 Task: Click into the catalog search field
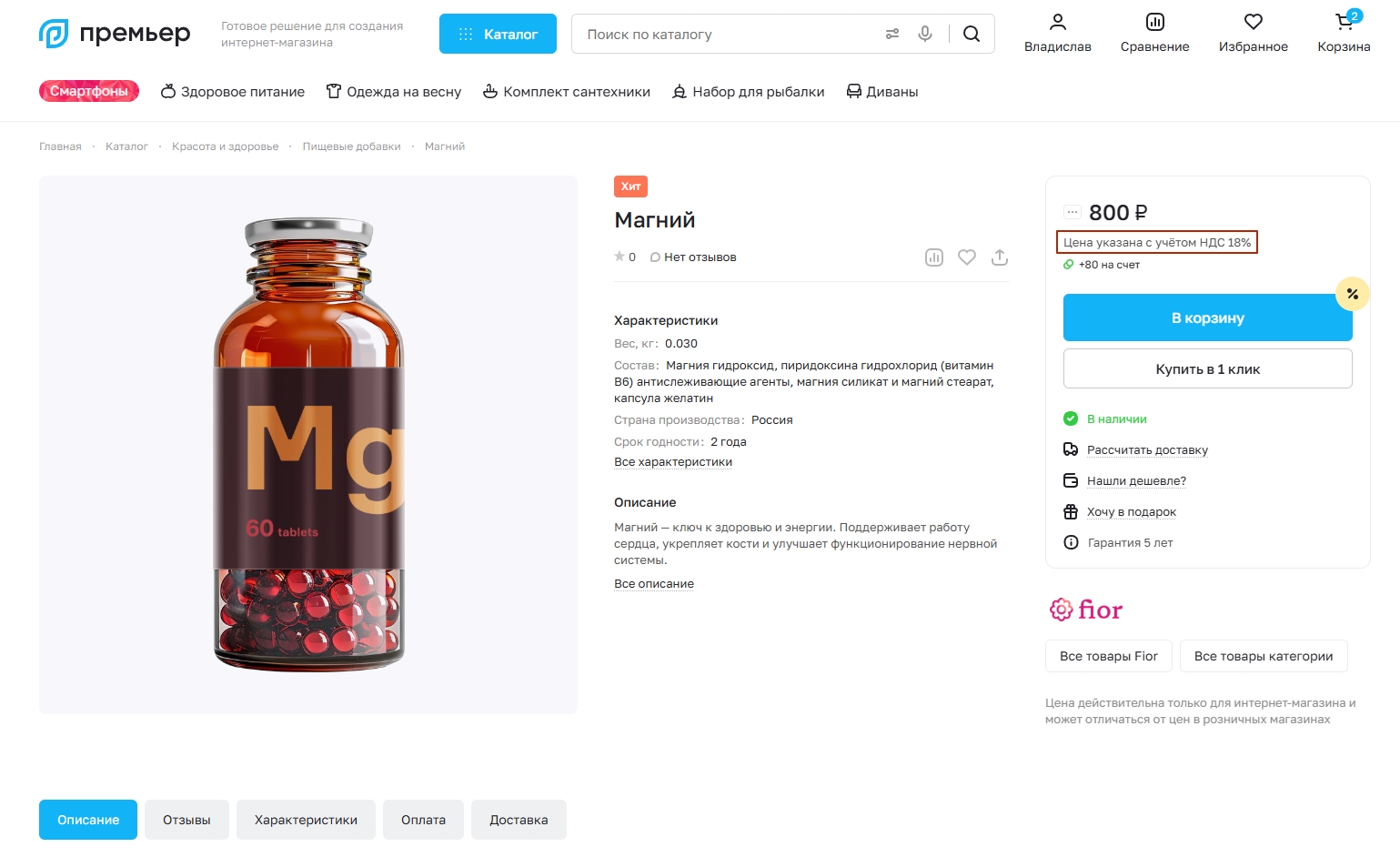[x=728, y=33]
